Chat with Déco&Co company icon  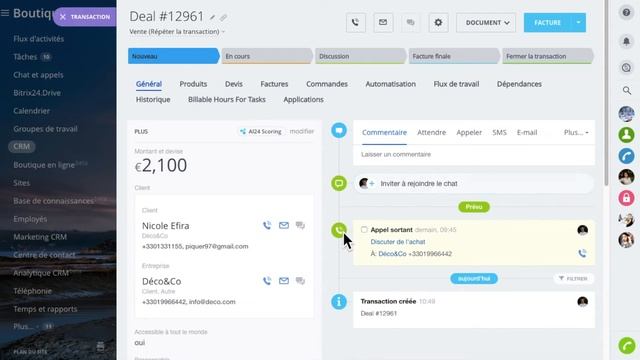click(300, 281)
